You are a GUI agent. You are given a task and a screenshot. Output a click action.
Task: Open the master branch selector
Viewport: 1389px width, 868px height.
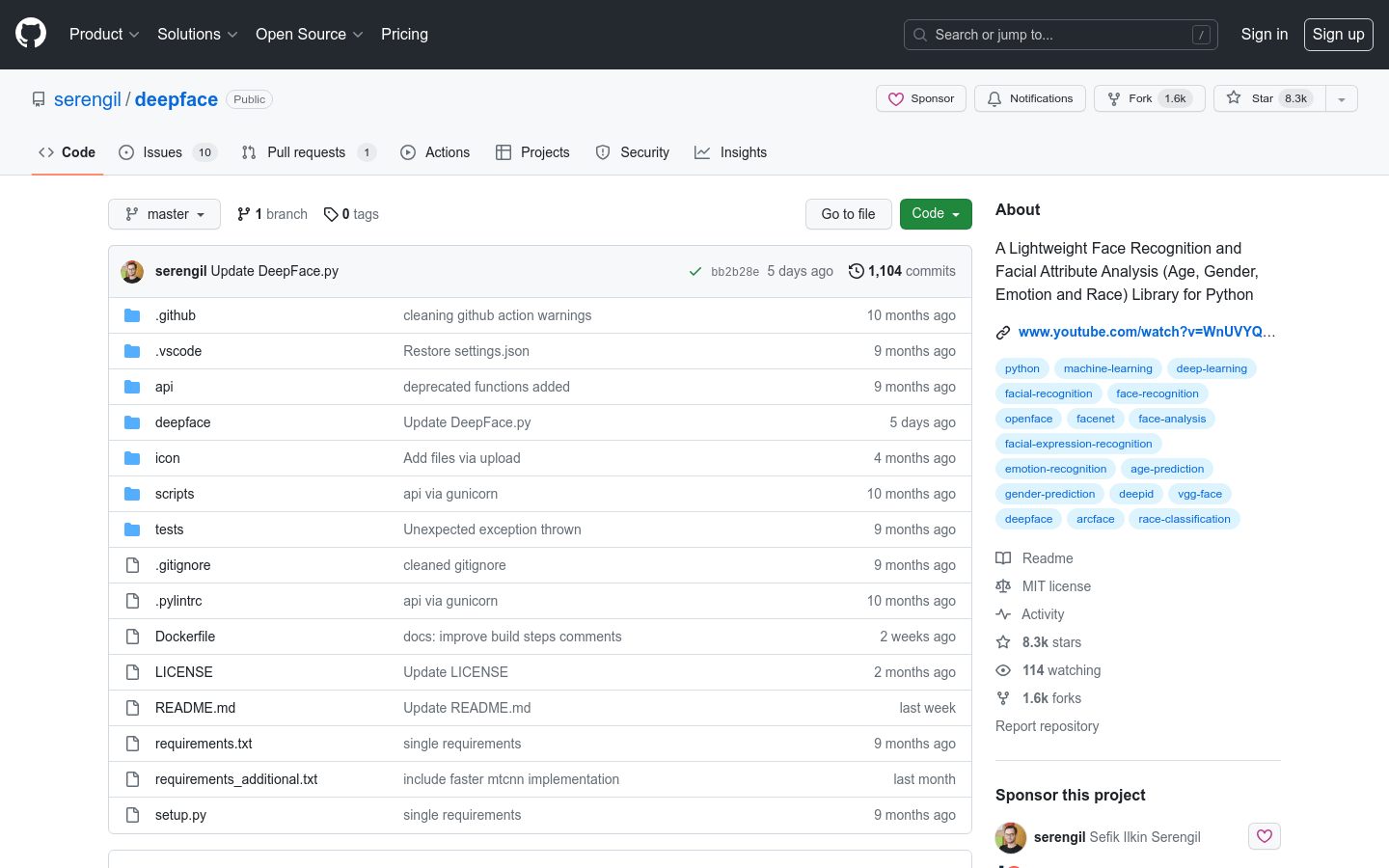pyautogui.click(x=164, y=214)
